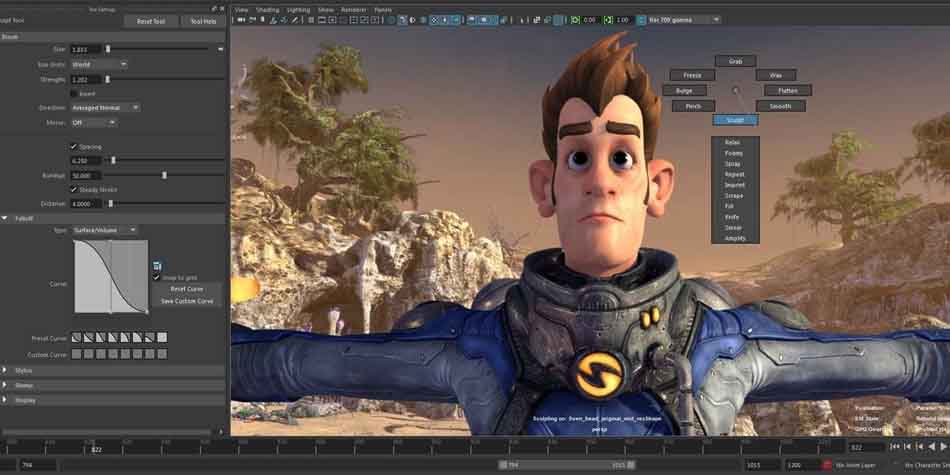Toggle the viewport grid icon
This screenshot has height=475, width=950.
[x=311, y=19]
